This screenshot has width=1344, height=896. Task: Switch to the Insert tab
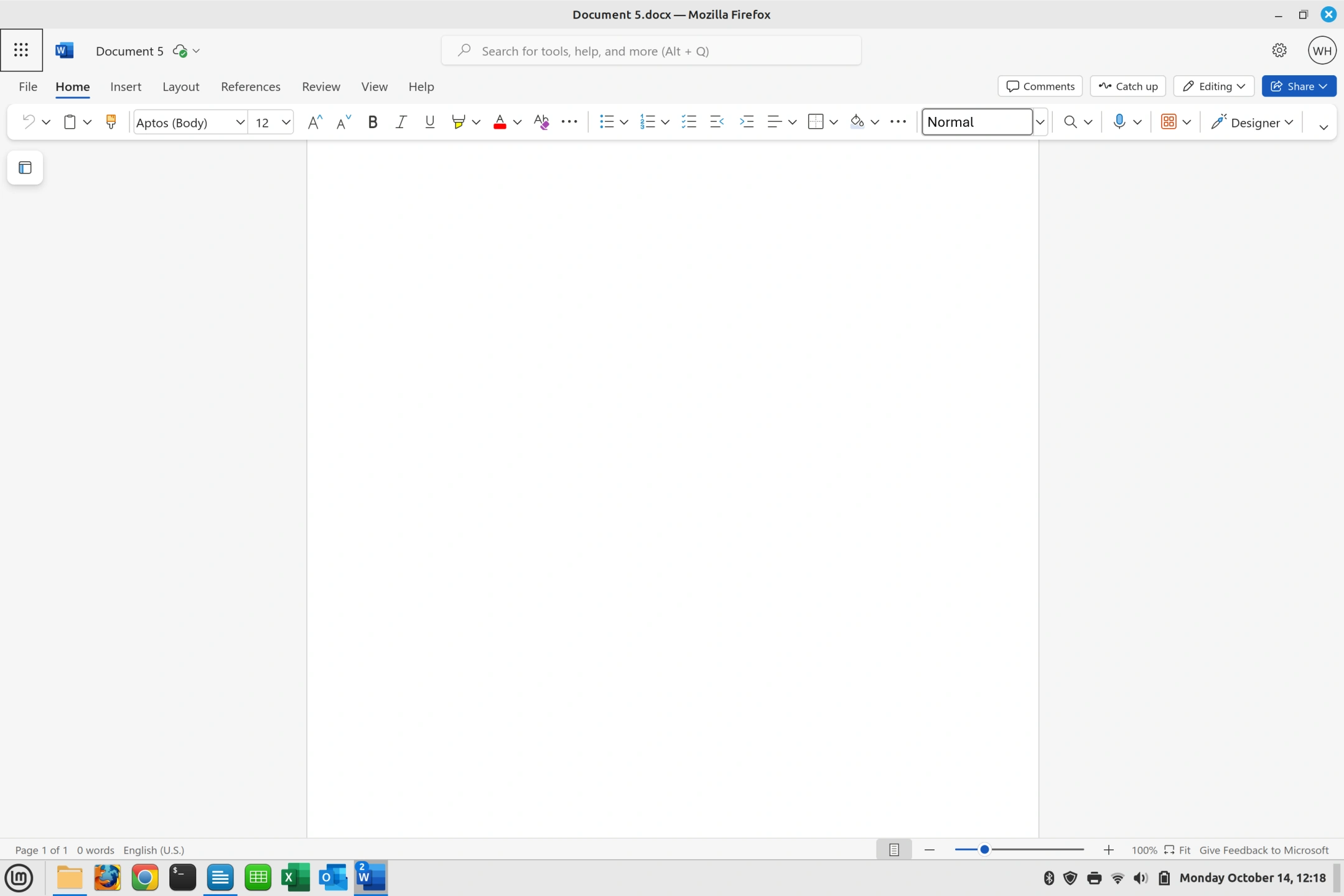coord(126,86)
